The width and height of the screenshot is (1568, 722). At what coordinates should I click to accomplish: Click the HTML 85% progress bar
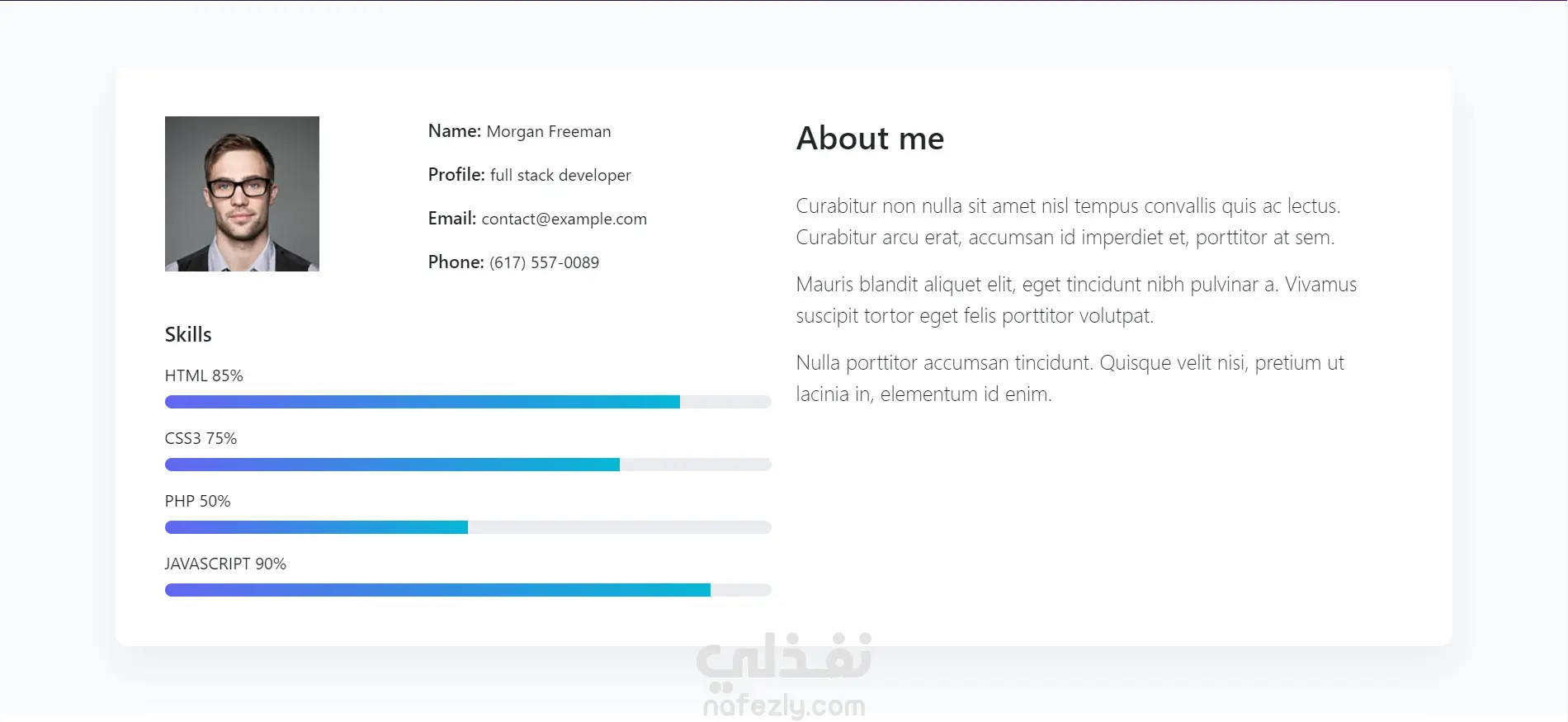(468, 402)
